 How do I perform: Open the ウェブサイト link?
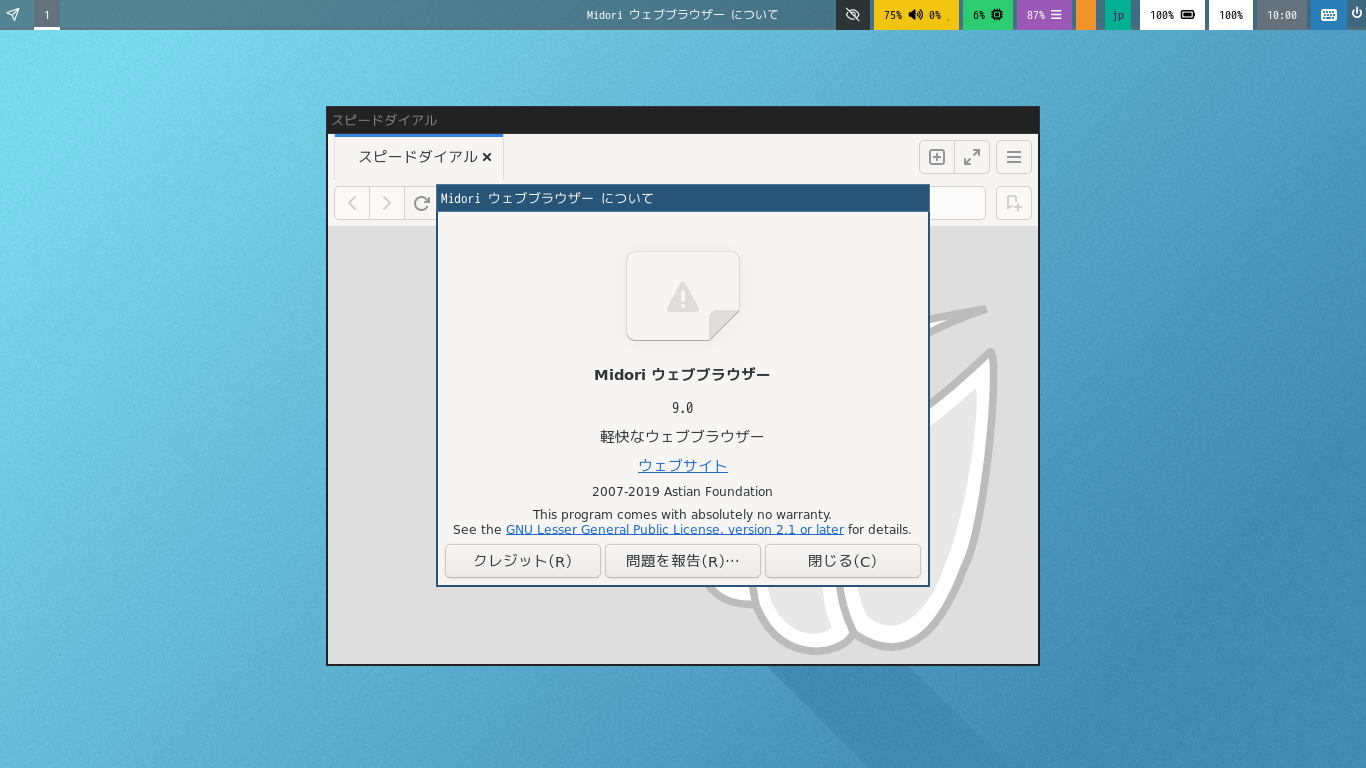pos(683,466)
